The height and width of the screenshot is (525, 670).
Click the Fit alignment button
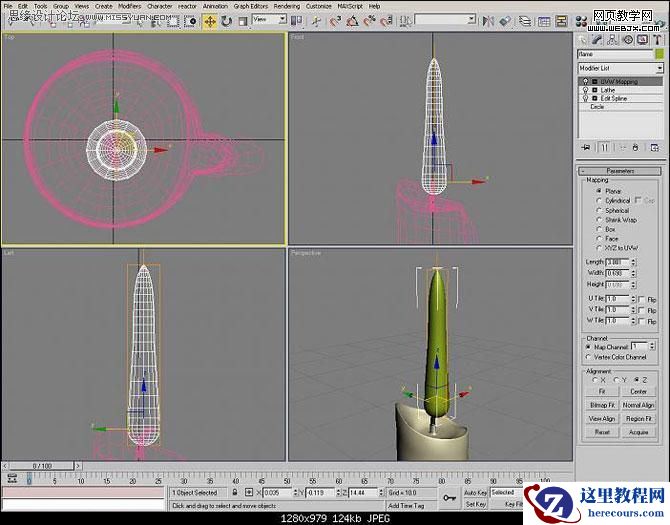[x=602, y=391]
